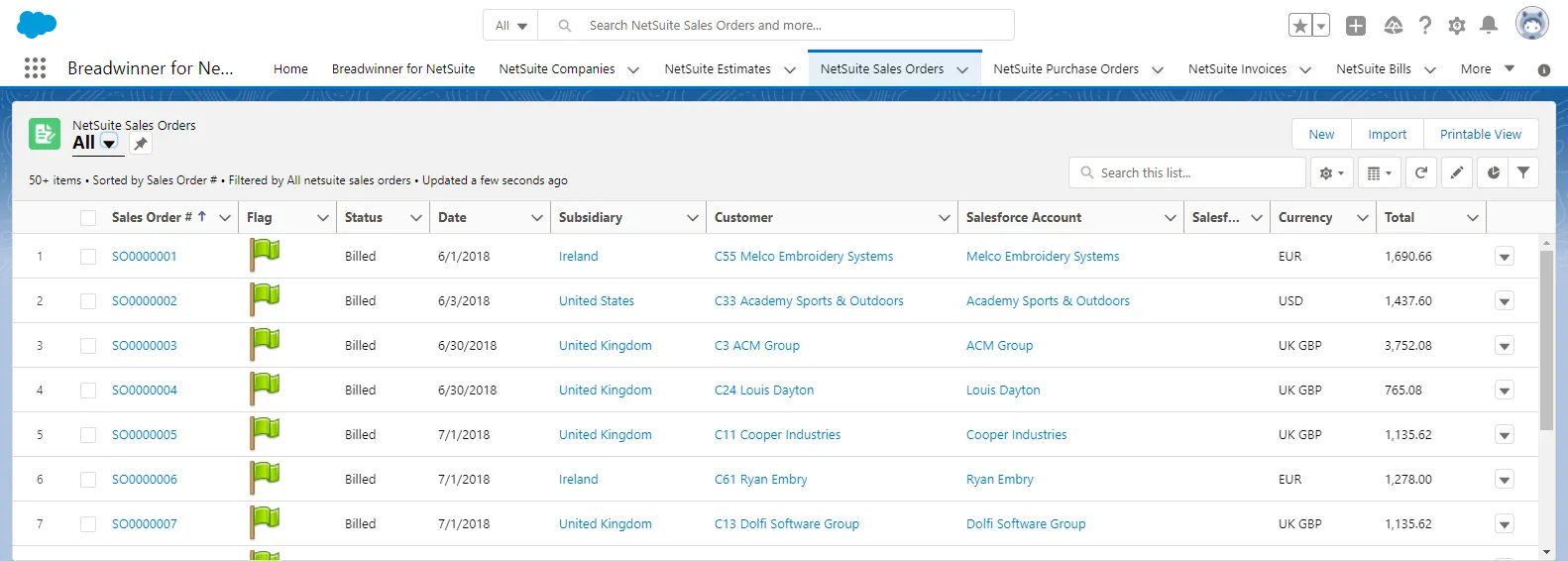Open NetSuite Bills tab
Screen dimensions: 1568x561
pyautogui.click(x=1373, y=68)
